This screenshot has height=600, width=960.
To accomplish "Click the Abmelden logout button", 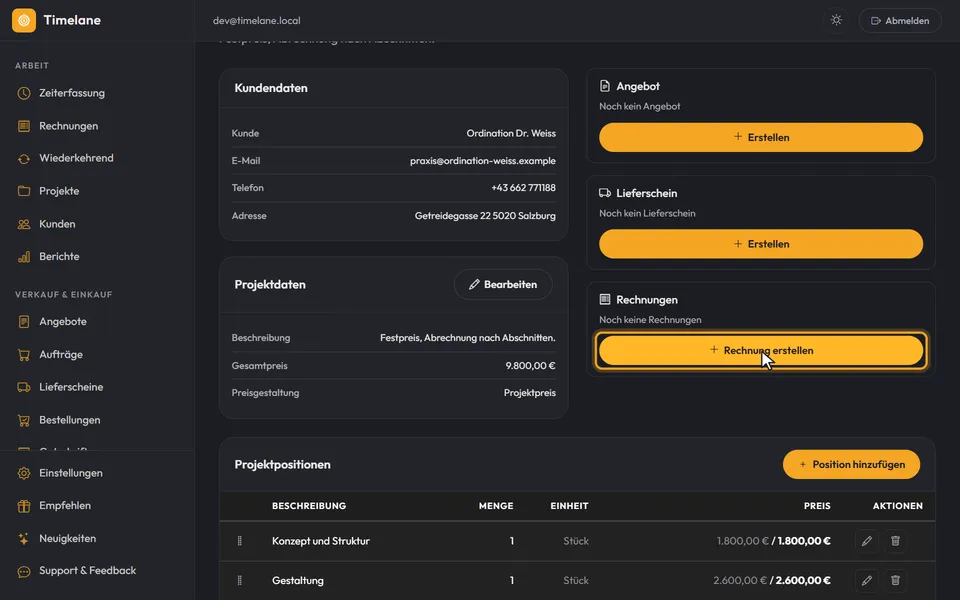I will coord(900,21).
